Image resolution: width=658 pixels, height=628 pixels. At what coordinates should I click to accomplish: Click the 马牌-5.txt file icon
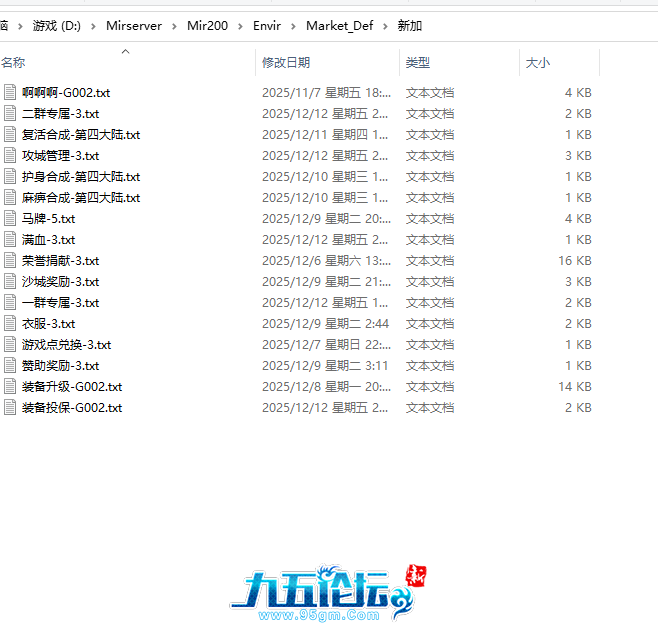(x=10, y=218)
